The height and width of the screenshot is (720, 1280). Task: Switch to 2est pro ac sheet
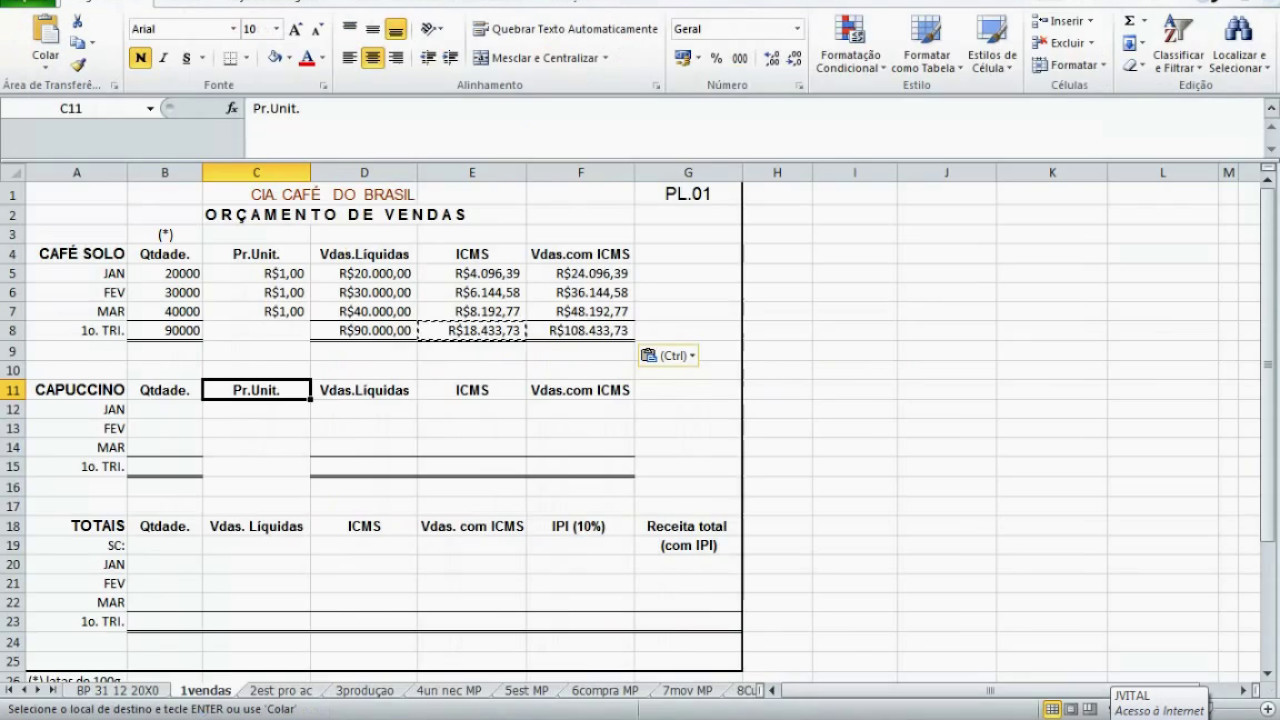tap(280, 691)
